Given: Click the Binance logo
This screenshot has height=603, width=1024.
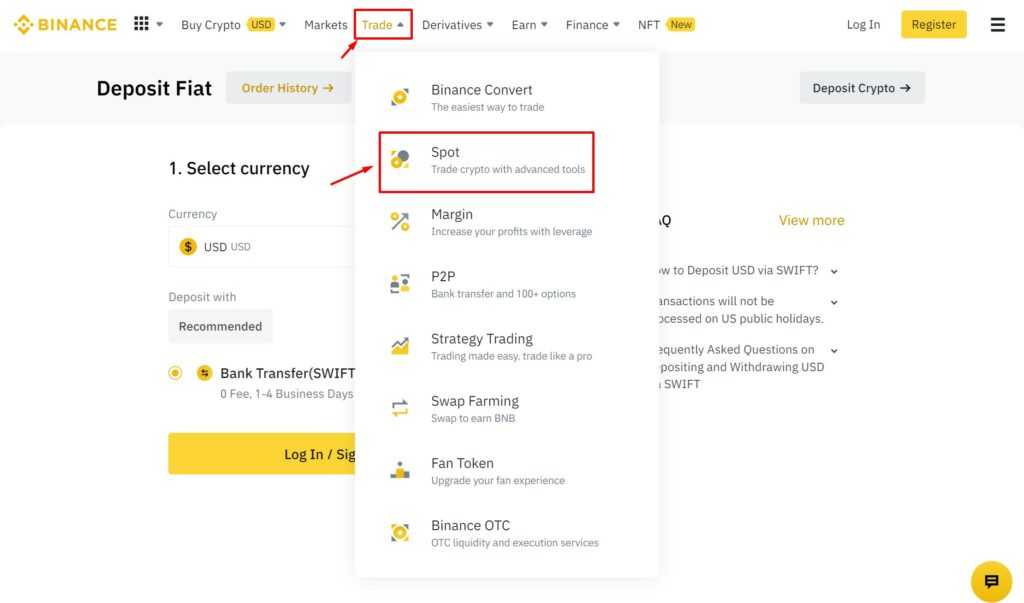Looking at the screenshot, I should pos(64,24).
